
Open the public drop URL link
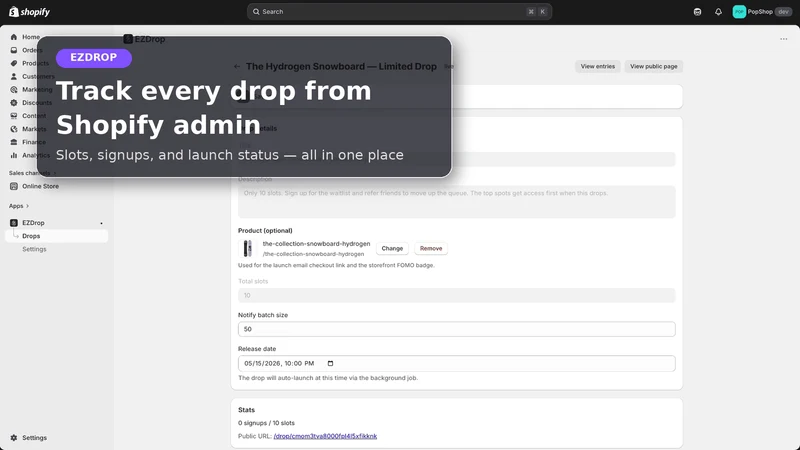(325, 436)
